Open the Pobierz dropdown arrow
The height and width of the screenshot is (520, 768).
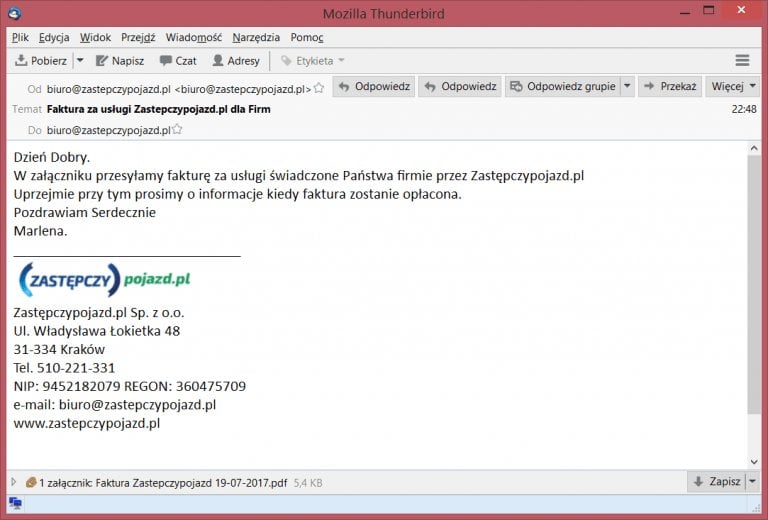pyautogui.click(x=80, y=61)
